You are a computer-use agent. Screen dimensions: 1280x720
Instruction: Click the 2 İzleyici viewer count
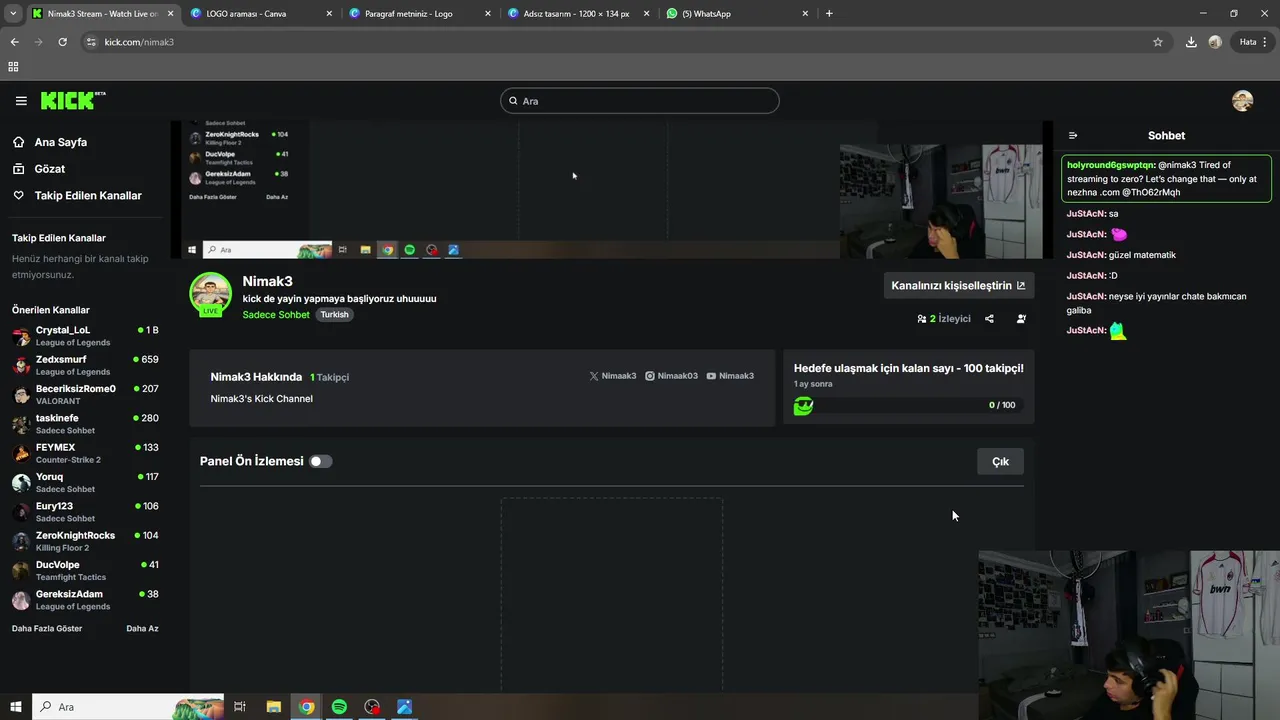click(x=944, y=319)
